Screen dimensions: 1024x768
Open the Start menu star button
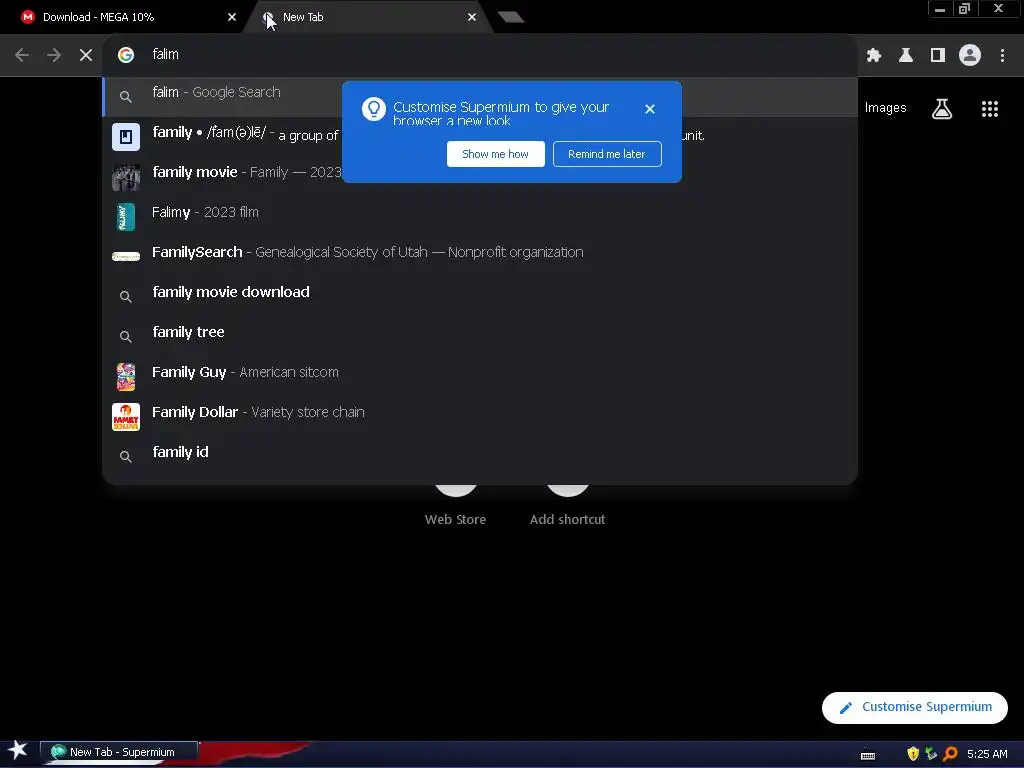(18, 752)
